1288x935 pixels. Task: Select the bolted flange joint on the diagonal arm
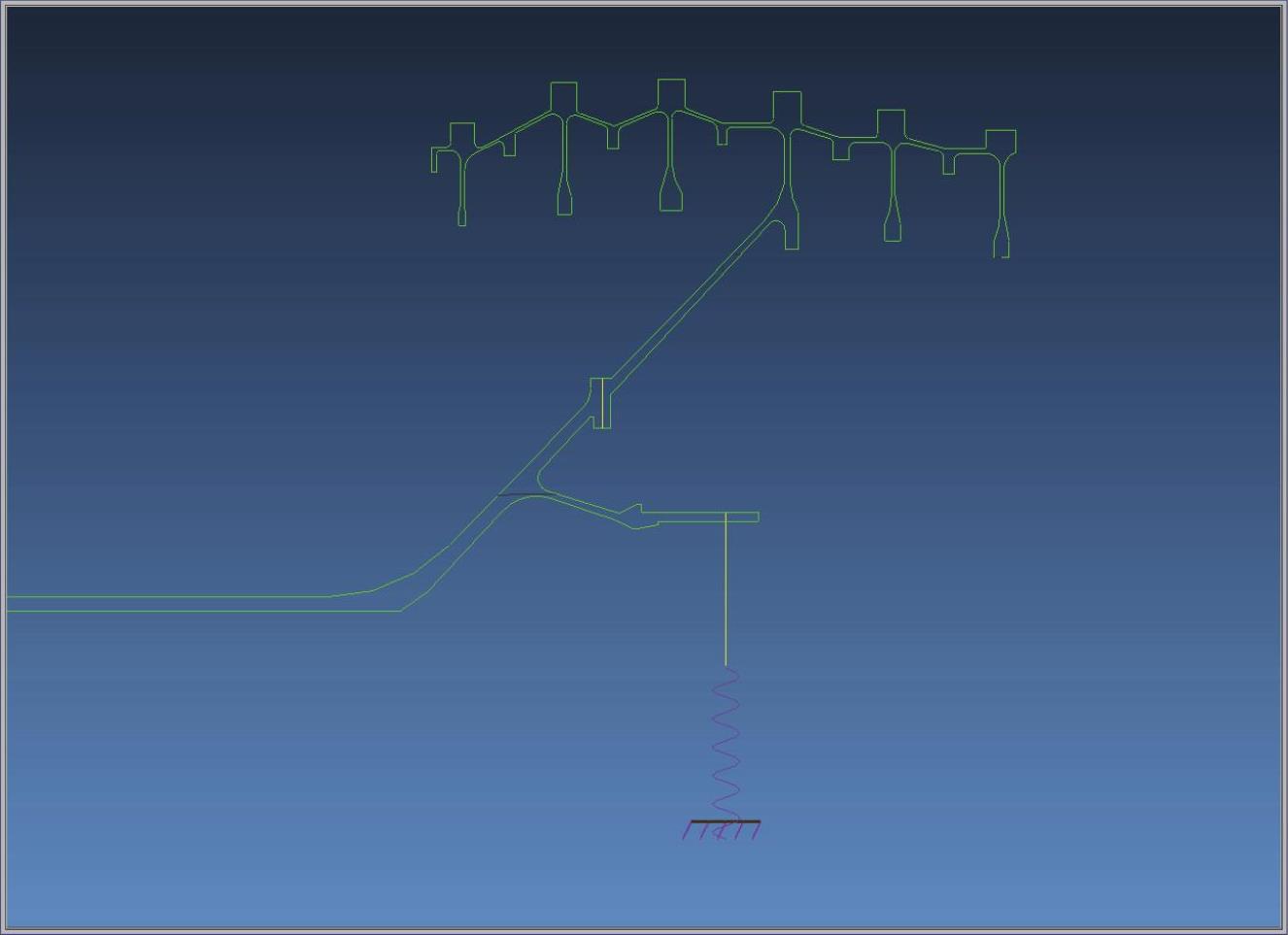pos(601,402)
